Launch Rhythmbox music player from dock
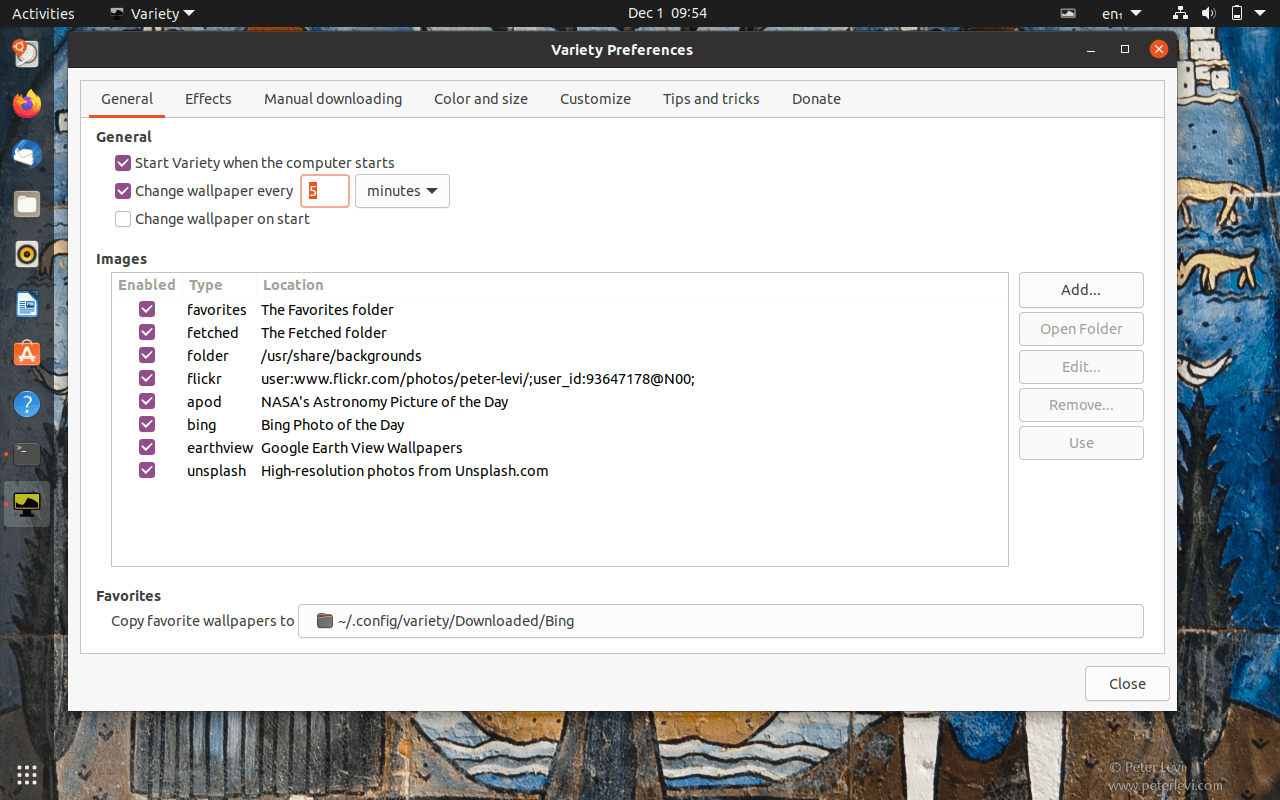 (x=27, y=254)
